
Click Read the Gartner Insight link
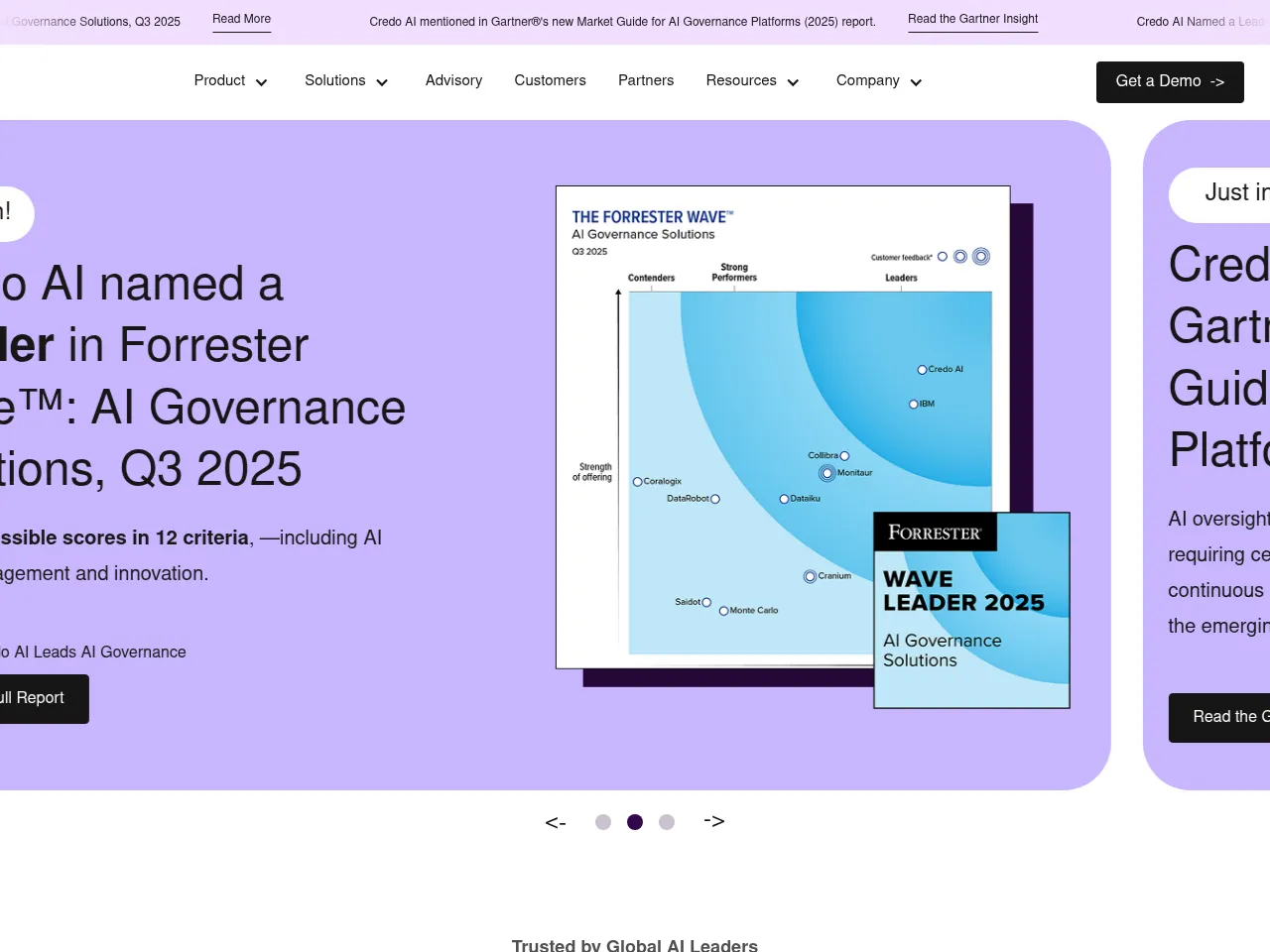(x=972, y=20)
